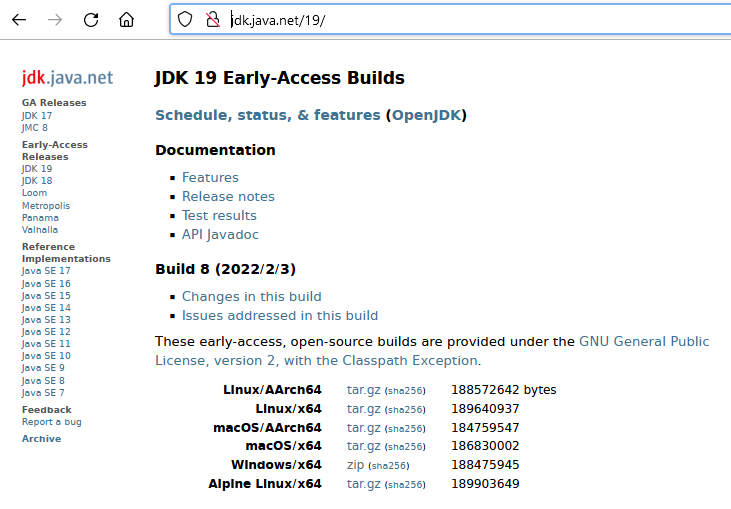This screenshot has height=509, width=731.
Task: Open Java SE 15 reference implementation
Action: tap(46, 296)
